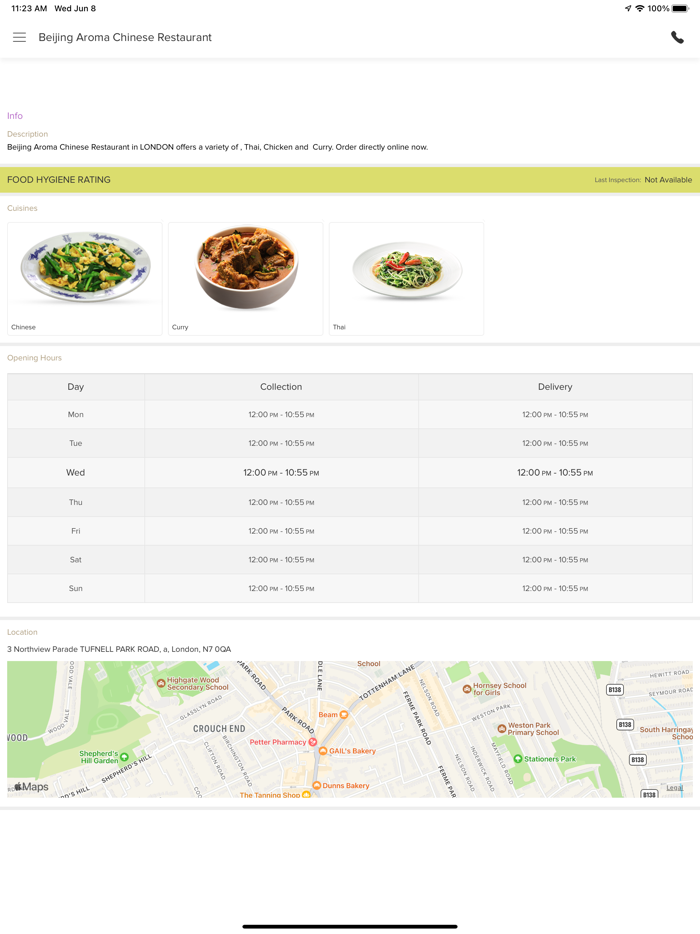Screen dimensions: 700x934
Task: Select the Info tab label
Action: click(x=15, y=116)
